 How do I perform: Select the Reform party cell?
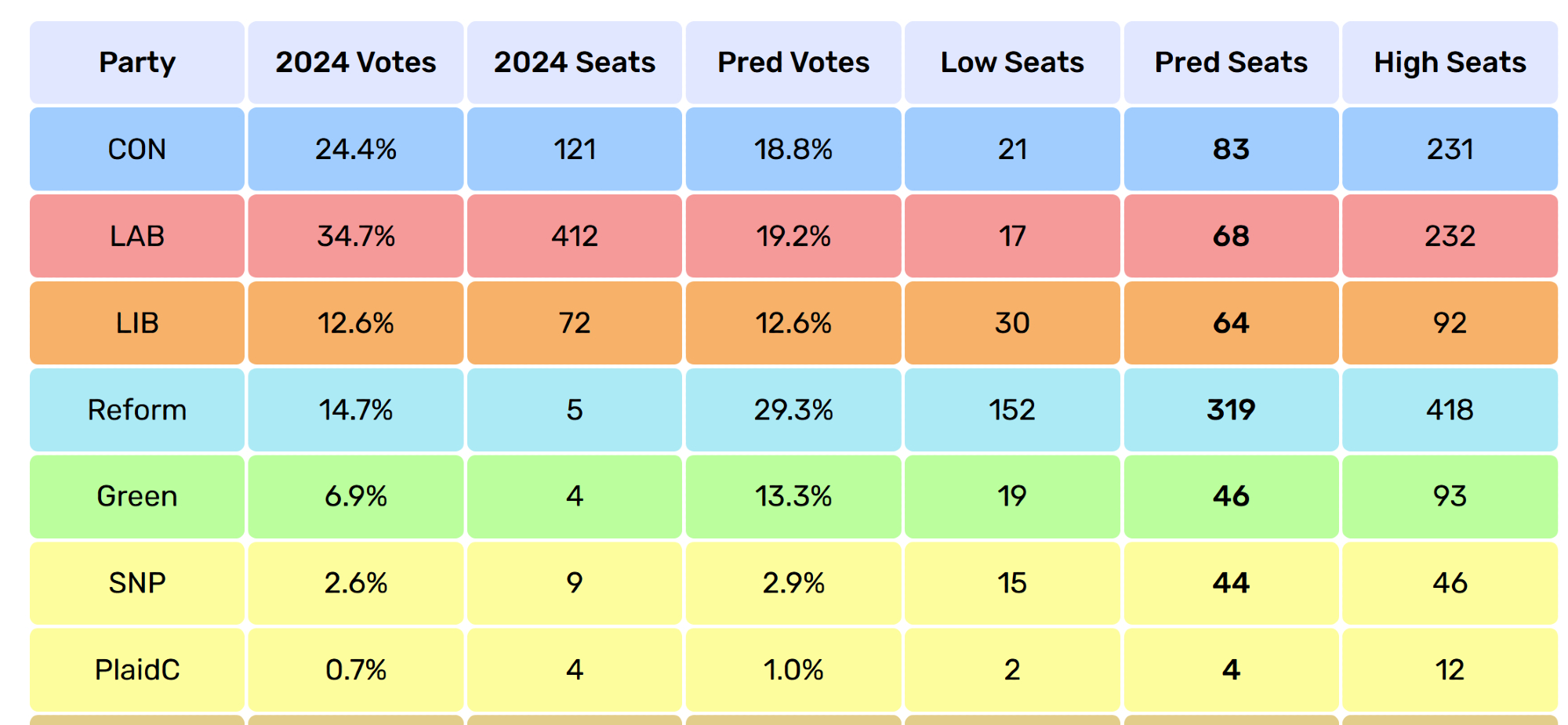tap(137, 410)
